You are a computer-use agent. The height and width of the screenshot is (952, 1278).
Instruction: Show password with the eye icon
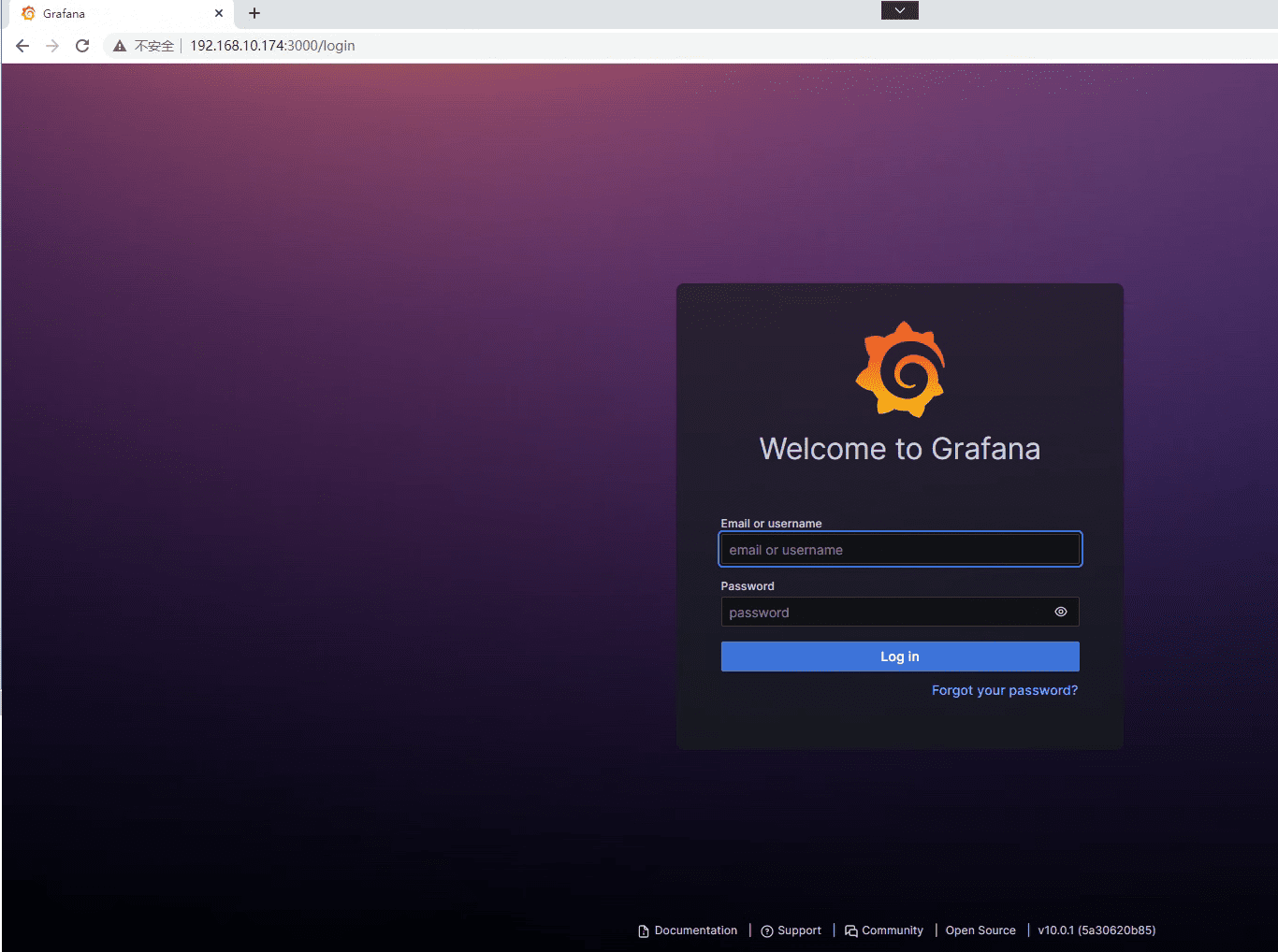click(1061, 612)
